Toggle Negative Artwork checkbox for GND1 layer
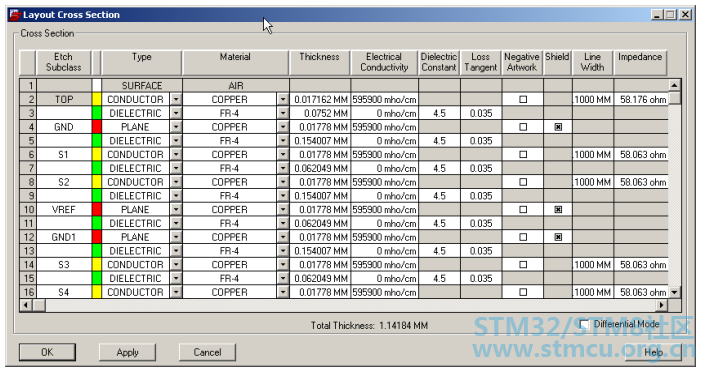This screenshot has height=372, width=705. click(523, 237)
